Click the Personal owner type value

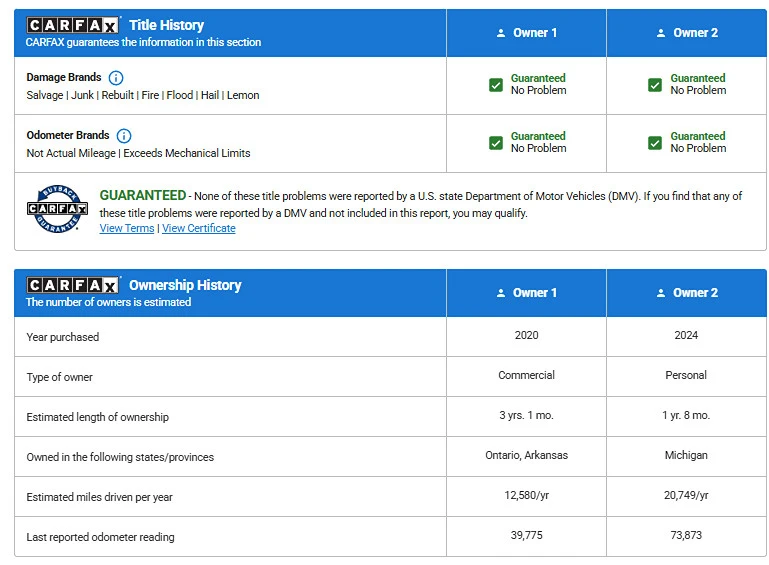(x=686, y=375)
